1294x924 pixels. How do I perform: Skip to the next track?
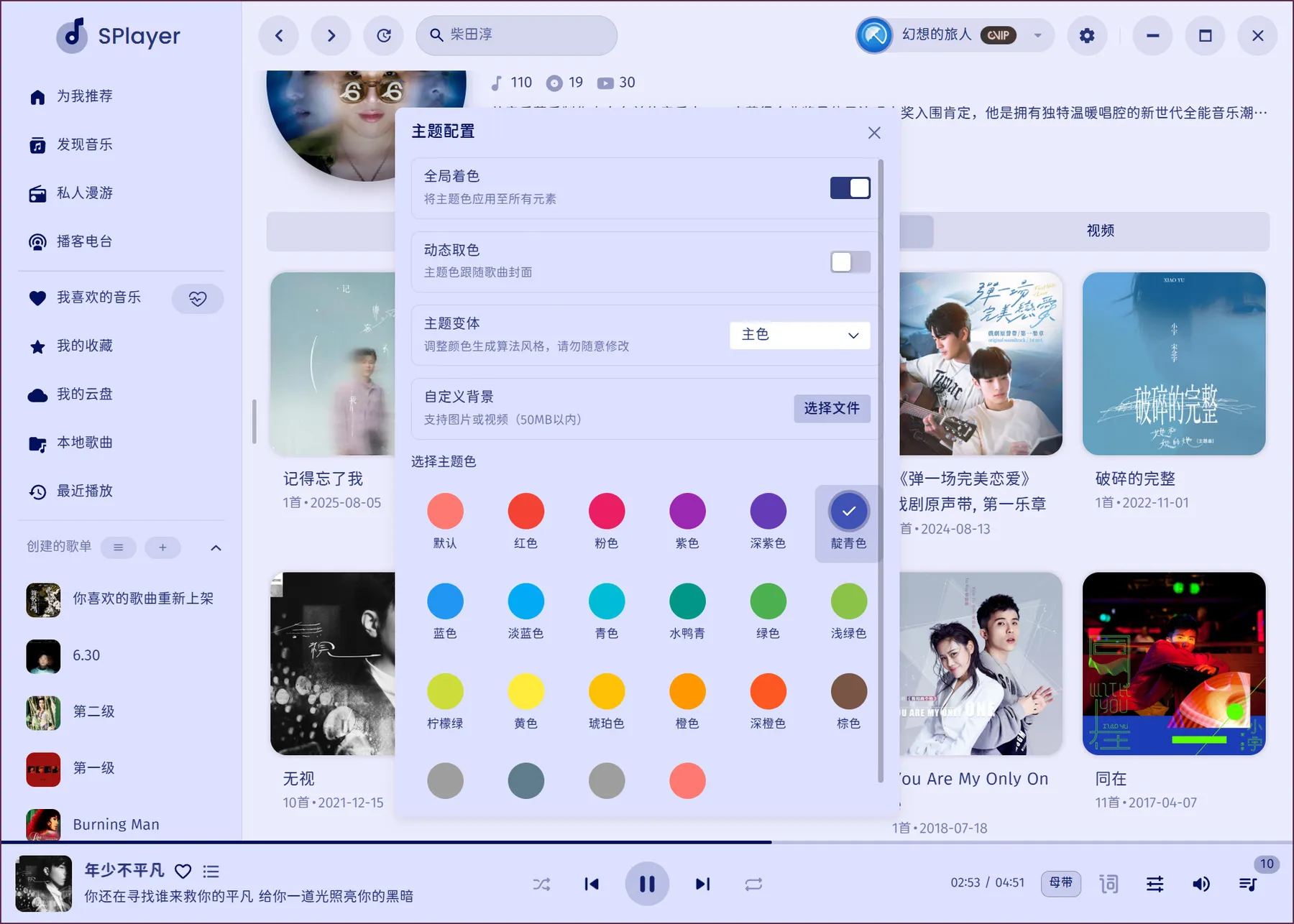702,884
